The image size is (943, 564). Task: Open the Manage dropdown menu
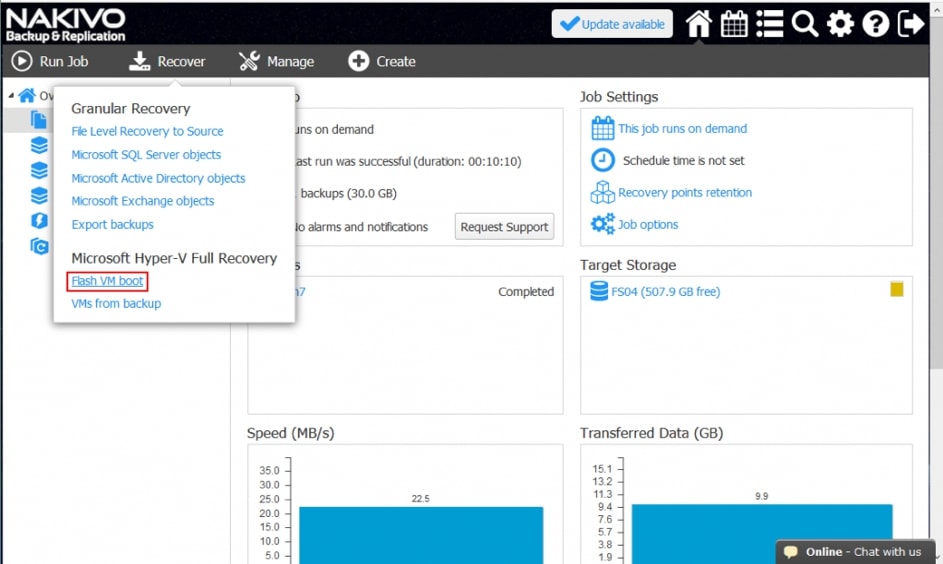pos(277,62)
